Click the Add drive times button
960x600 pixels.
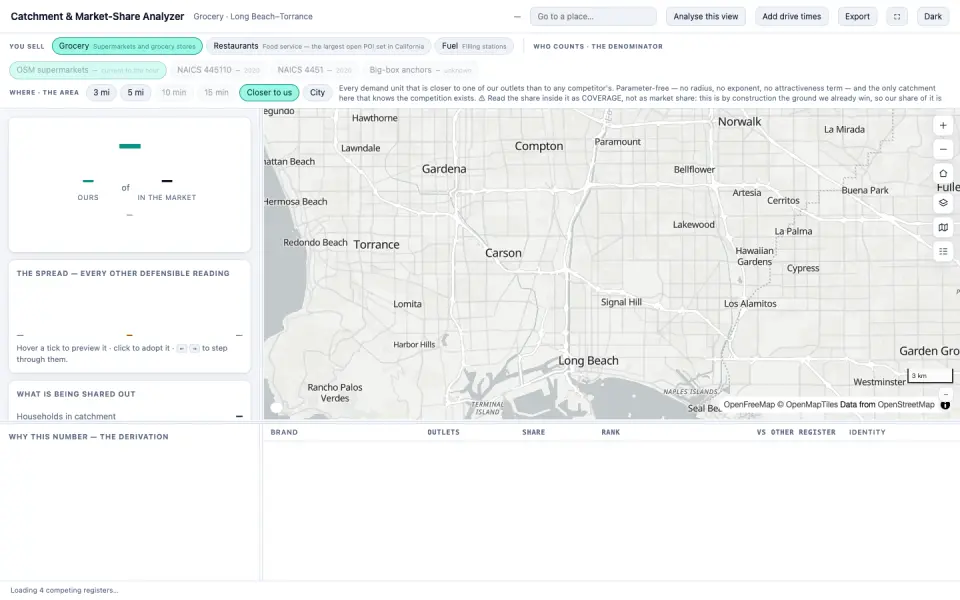[792, 17]
